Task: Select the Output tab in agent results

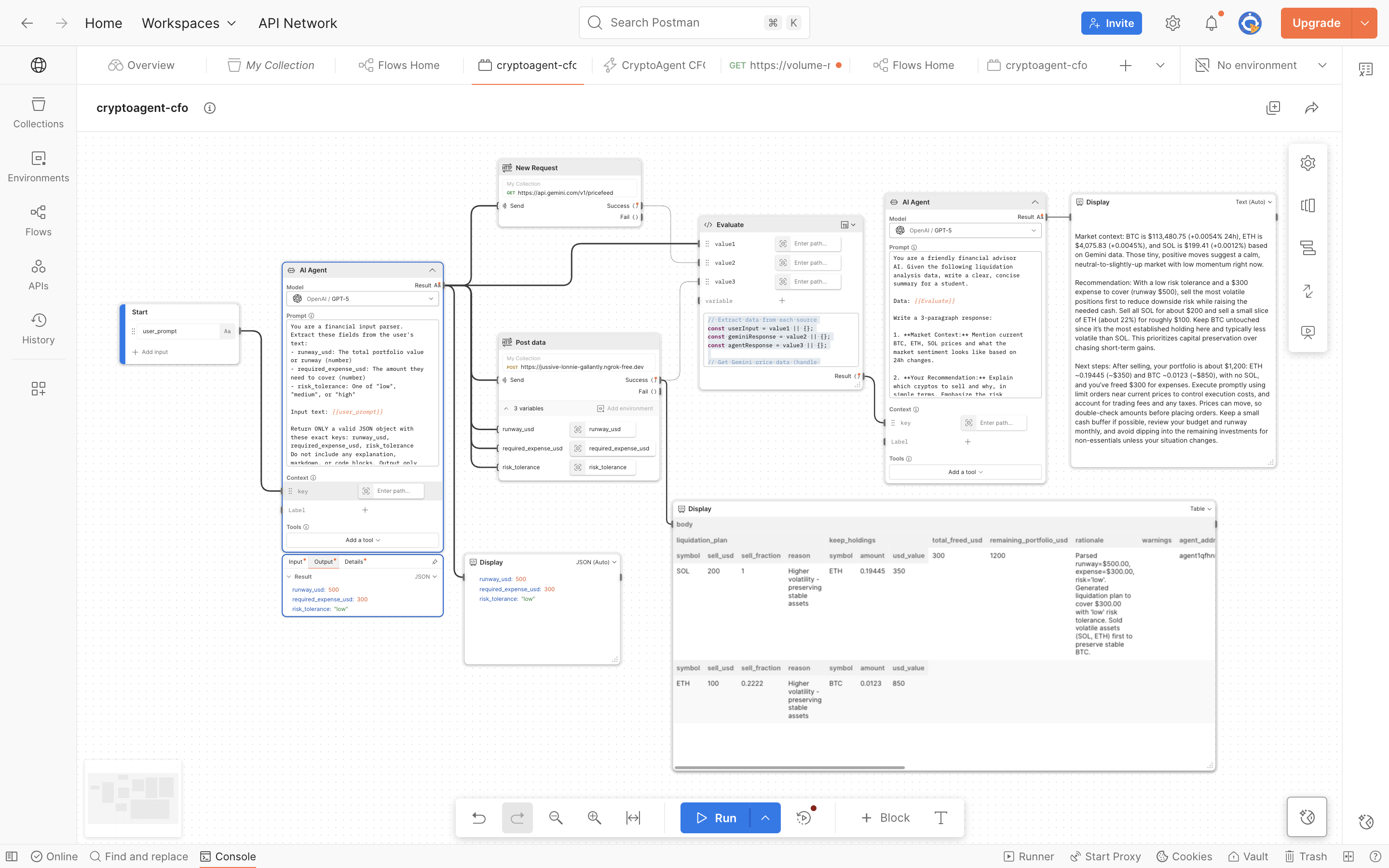Action: tap(324, 561)
